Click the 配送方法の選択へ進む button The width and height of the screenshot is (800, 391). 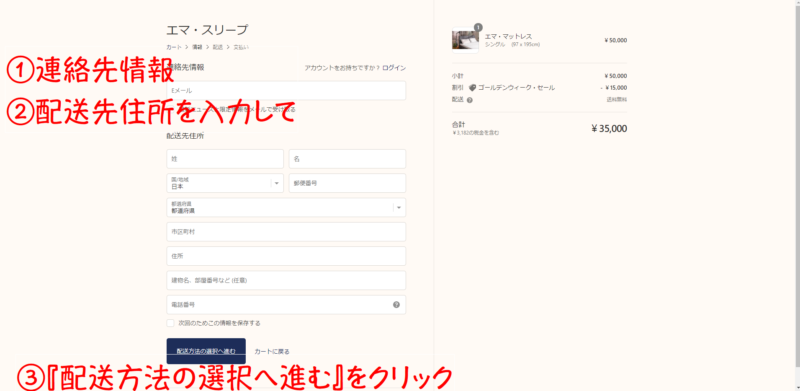point(206,351)
